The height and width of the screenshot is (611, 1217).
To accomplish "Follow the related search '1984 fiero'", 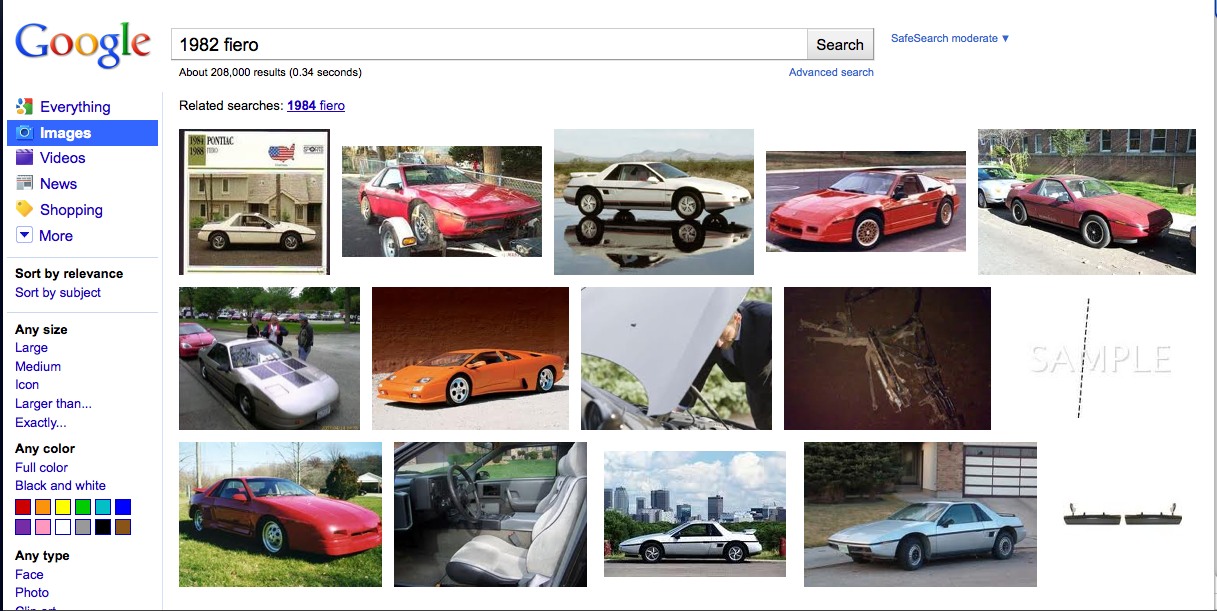I will click(x=316, y=105).
